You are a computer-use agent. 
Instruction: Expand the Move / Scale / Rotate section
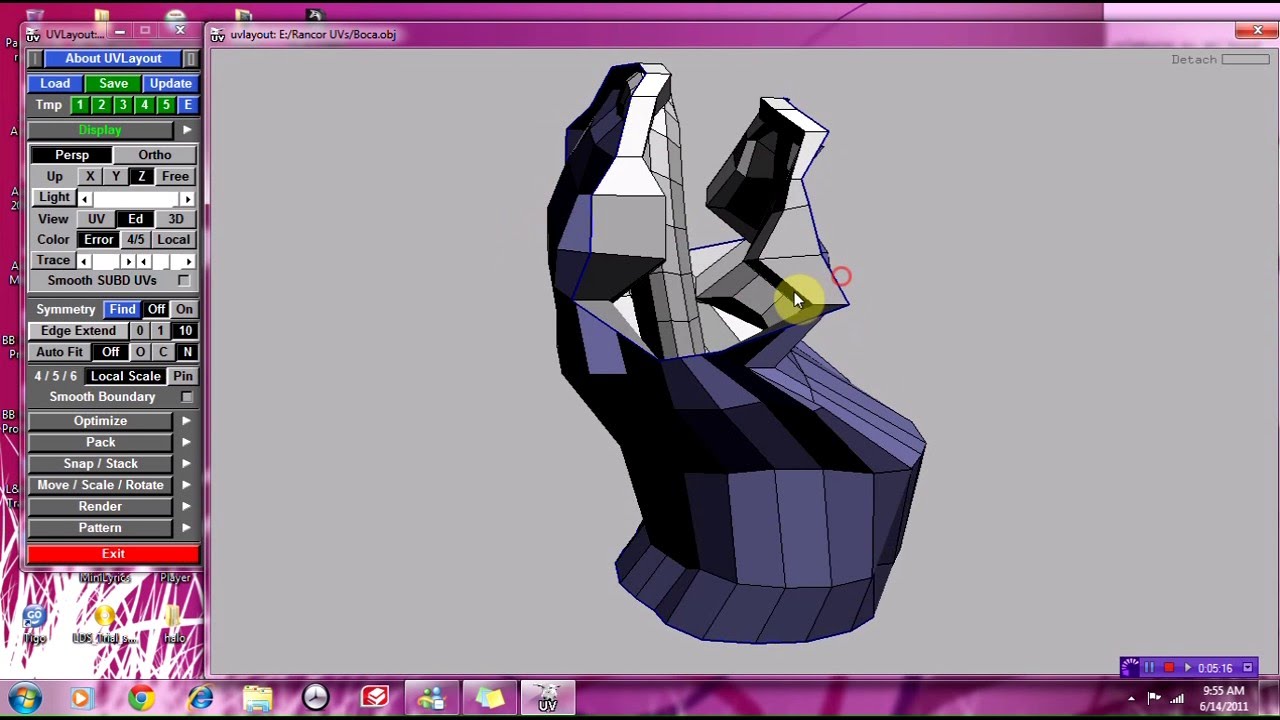[x=100, y=485]
